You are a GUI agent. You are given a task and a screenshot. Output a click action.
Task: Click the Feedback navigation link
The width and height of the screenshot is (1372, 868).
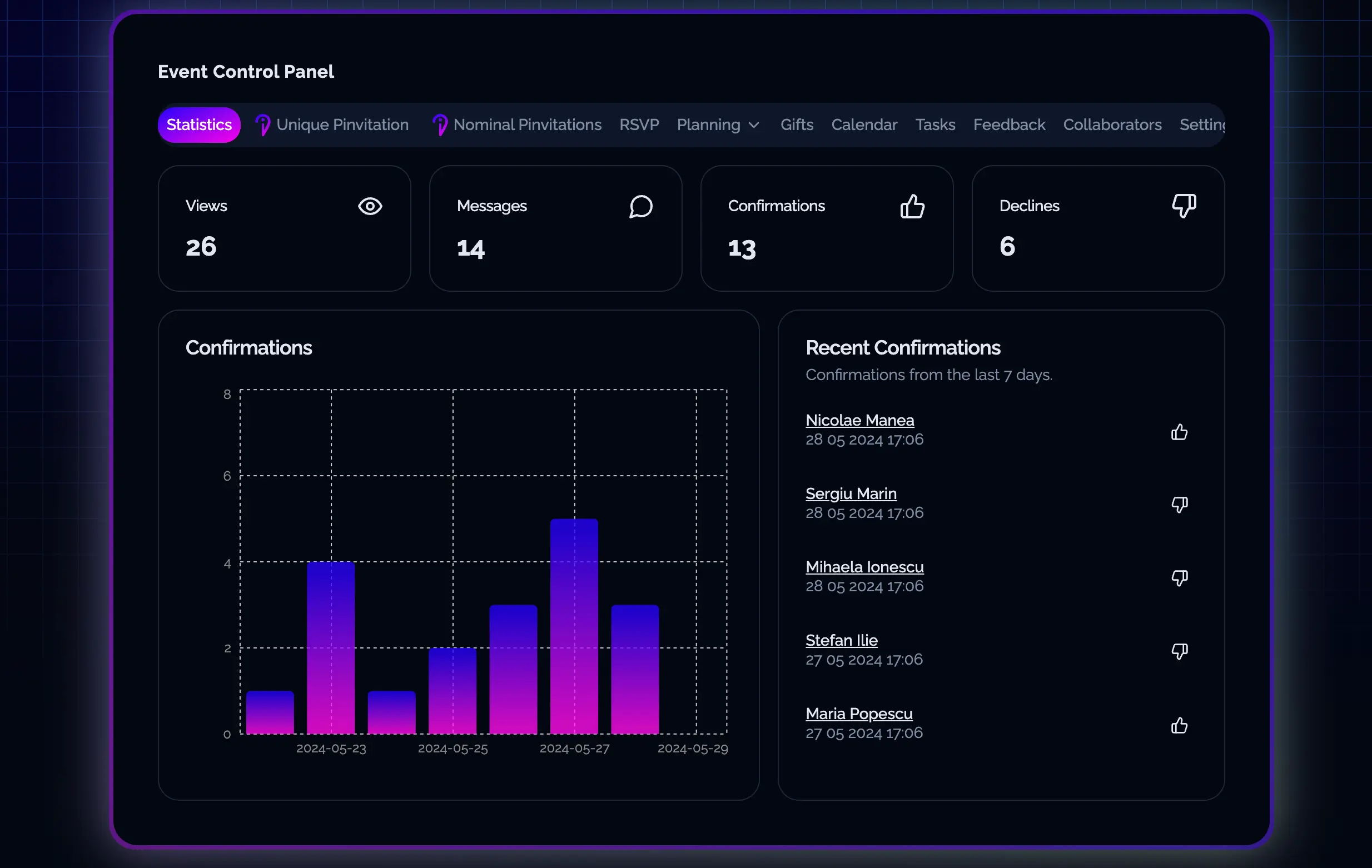click(x=1009, y=124)
